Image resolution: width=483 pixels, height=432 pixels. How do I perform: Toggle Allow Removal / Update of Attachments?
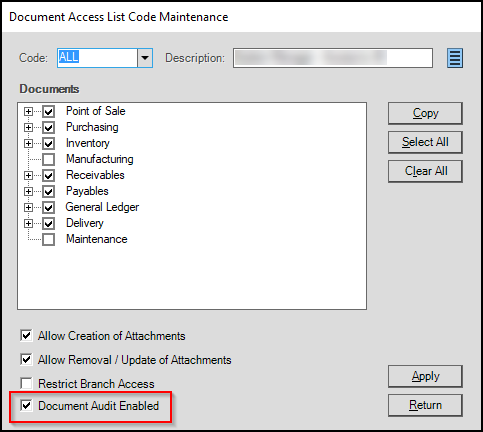[26, 359]
